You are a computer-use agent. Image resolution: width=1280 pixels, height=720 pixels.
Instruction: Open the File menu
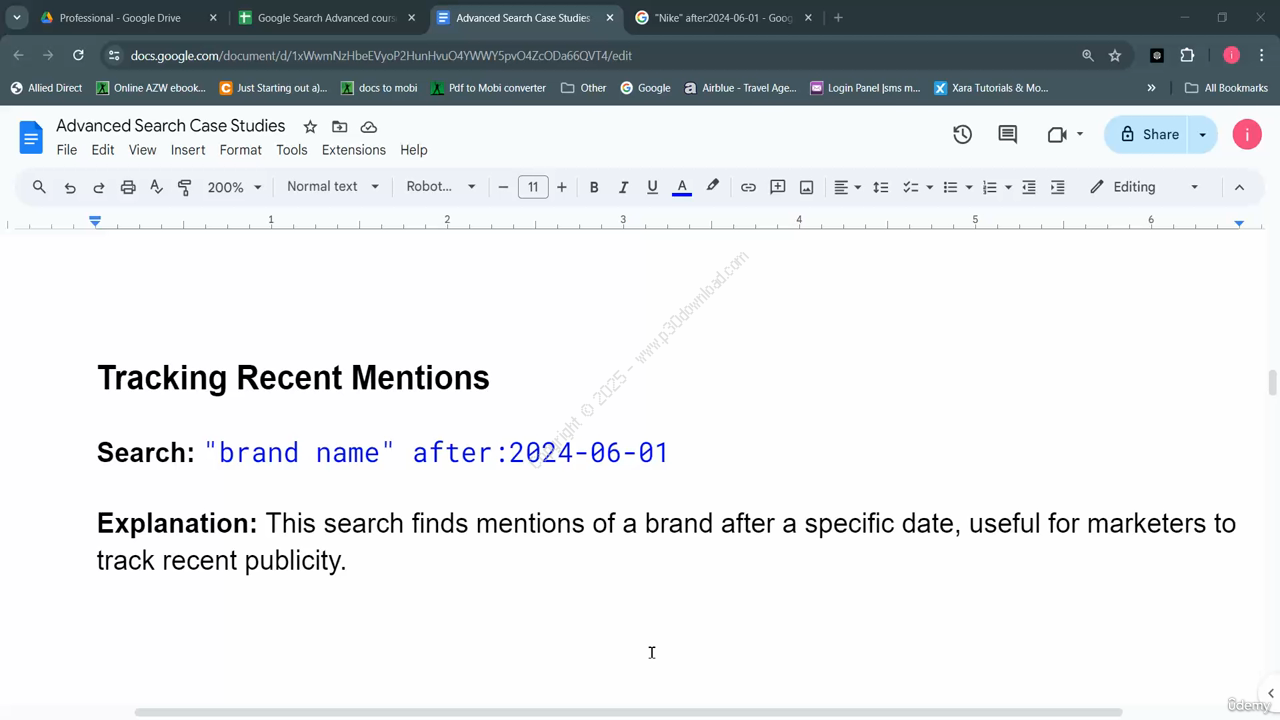pyautogui.click(x=67, y=150)
